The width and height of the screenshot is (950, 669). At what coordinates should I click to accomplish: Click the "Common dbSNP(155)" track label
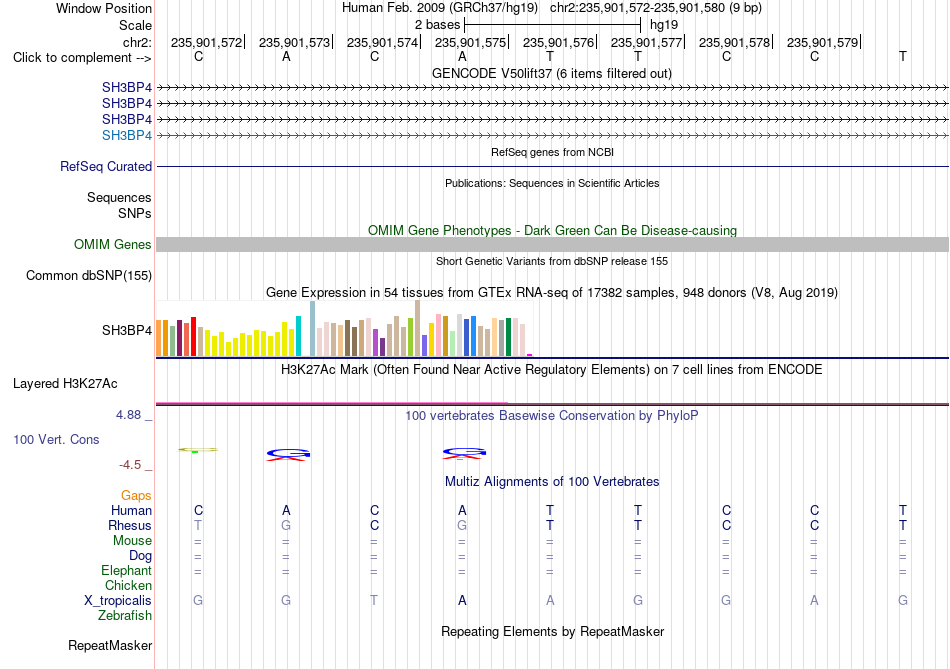pos(89,275)
